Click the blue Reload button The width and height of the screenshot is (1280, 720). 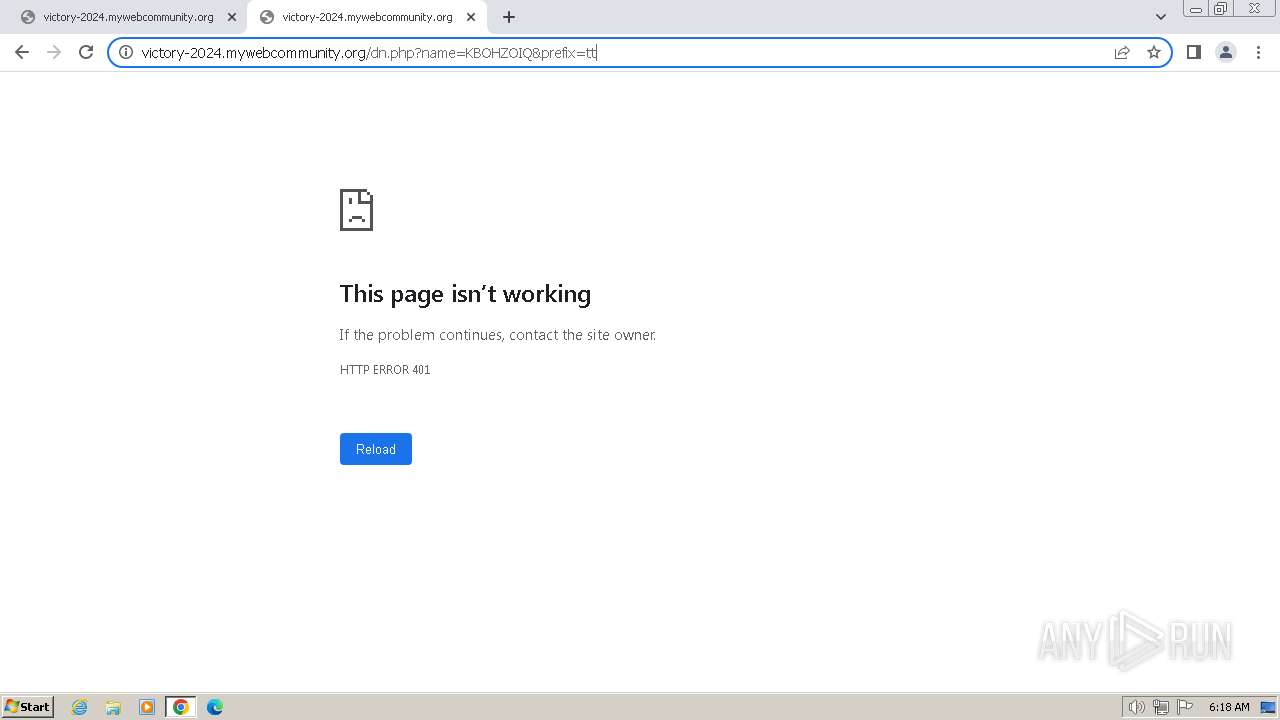point(376,449)
